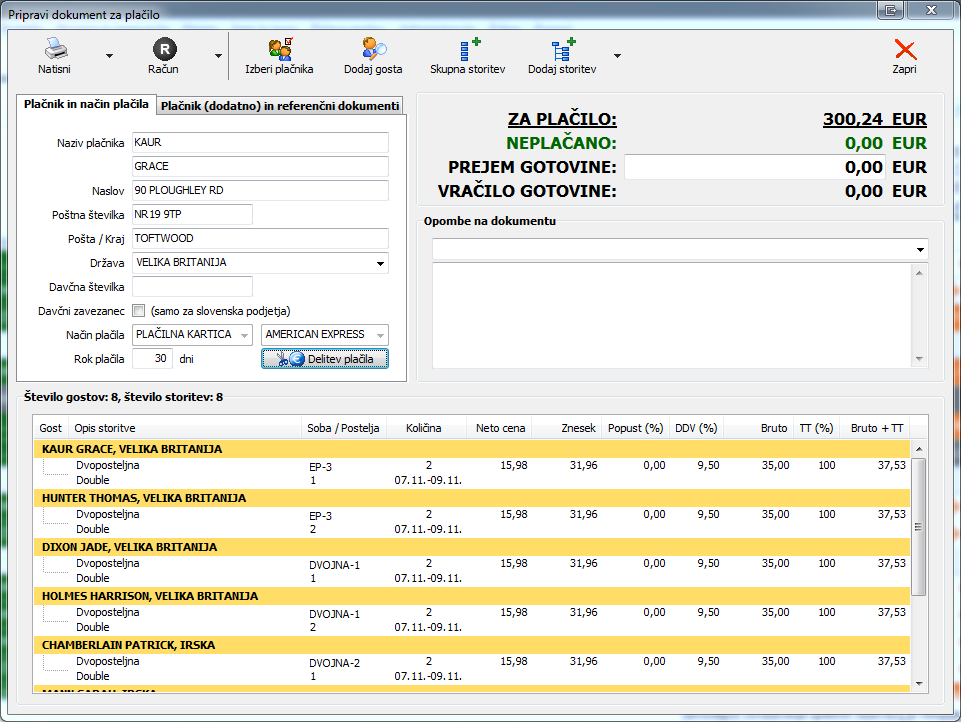Viewport: 961px width, 722px height.
Task: Select the Plačnik in način plačila tab
Action: pos(87,104)
